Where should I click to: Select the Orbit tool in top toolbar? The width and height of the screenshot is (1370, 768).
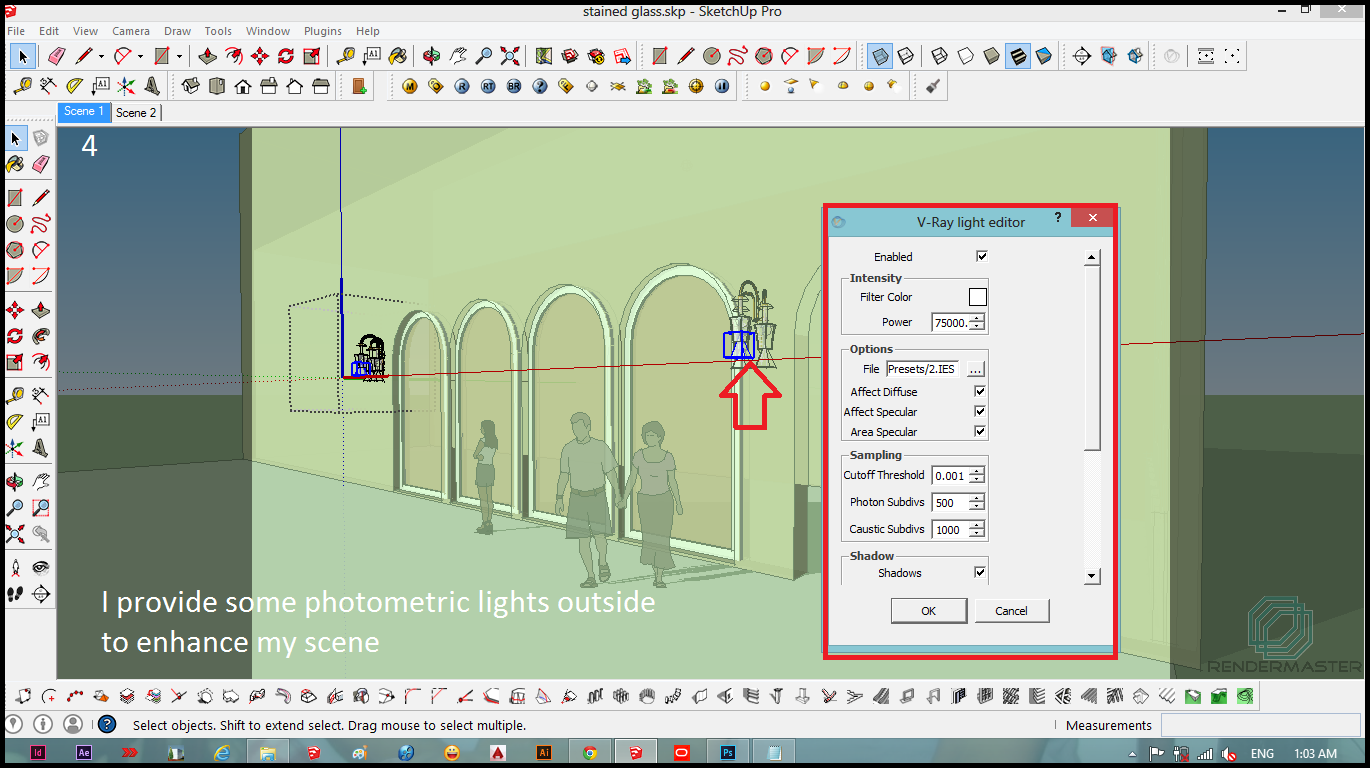[432, 56]
